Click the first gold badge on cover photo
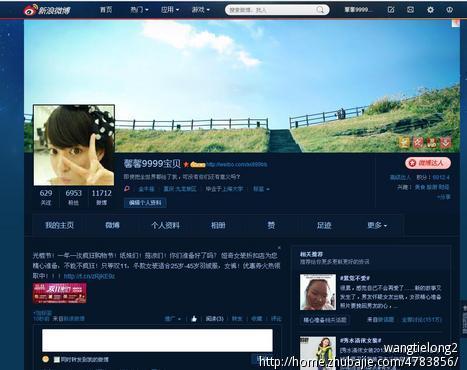 click(x=404, y=142)
